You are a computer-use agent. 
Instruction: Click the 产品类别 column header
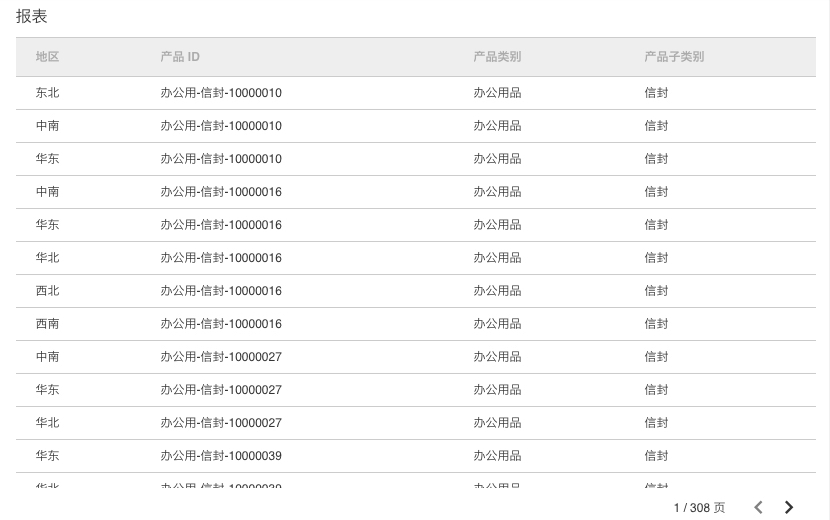(x=497, y=57)
